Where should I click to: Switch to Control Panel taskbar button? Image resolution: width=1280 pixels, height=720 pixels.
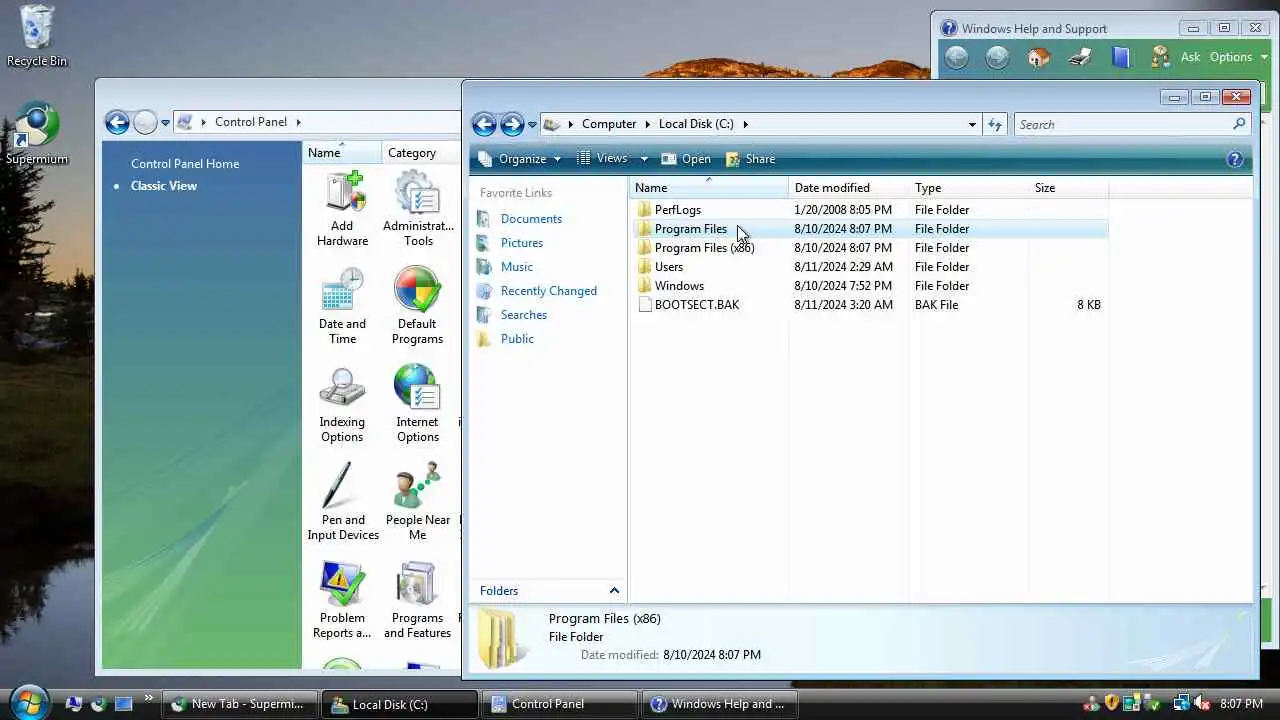point(560,704)
